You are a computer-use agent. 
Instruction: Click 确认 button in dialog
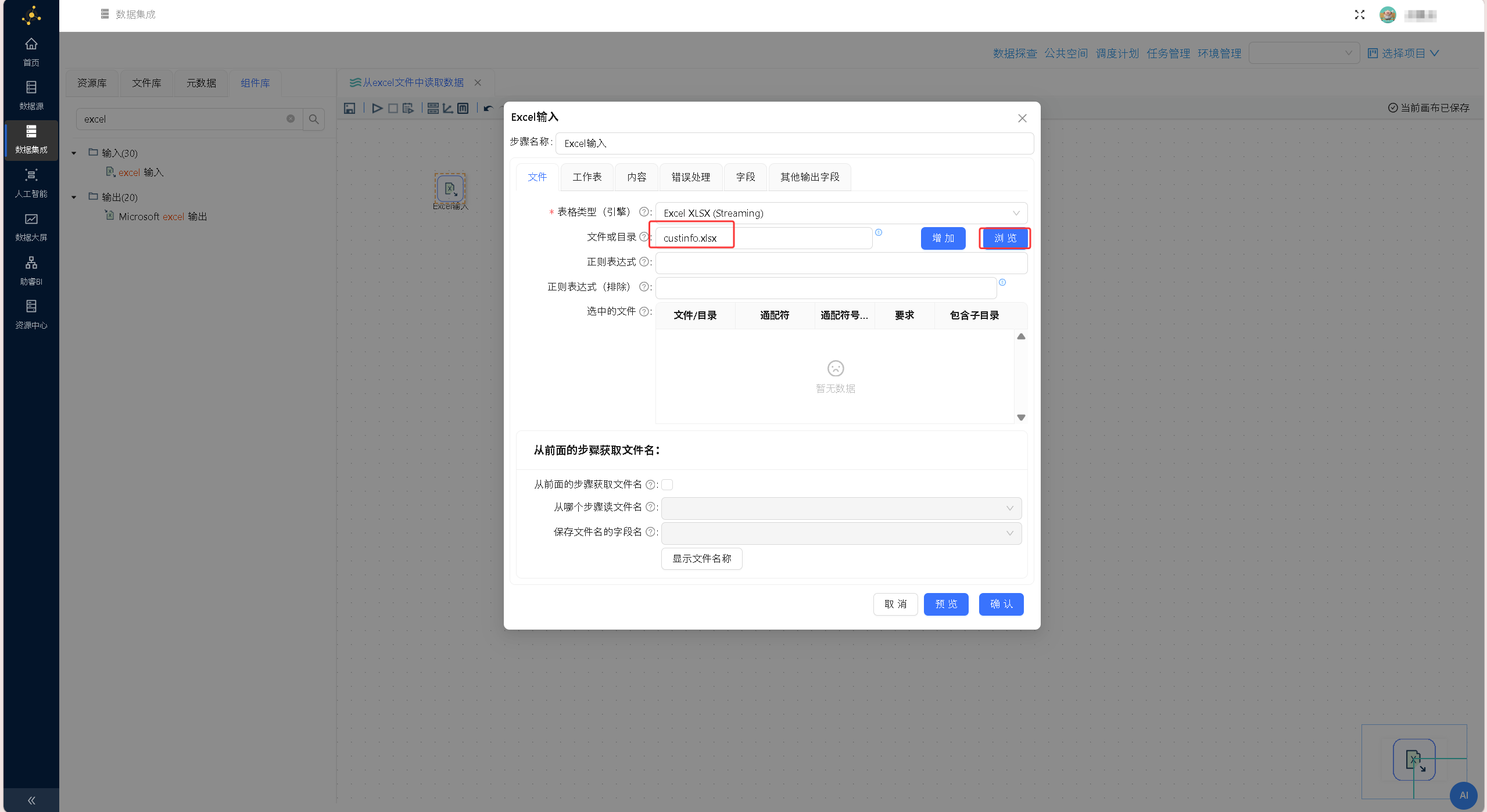(1001, 604)
